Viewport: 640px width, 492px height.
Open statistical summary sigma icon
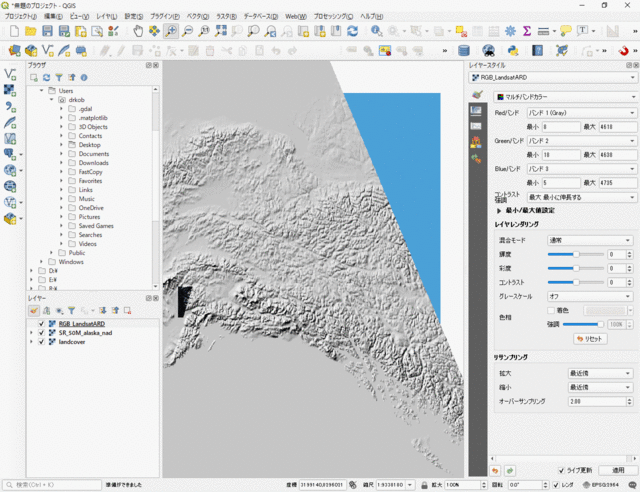527,31
